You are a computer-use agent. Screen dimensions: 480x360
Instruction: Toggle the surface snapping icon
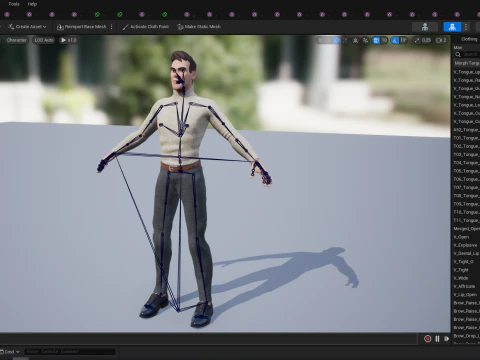click(365, 40)
